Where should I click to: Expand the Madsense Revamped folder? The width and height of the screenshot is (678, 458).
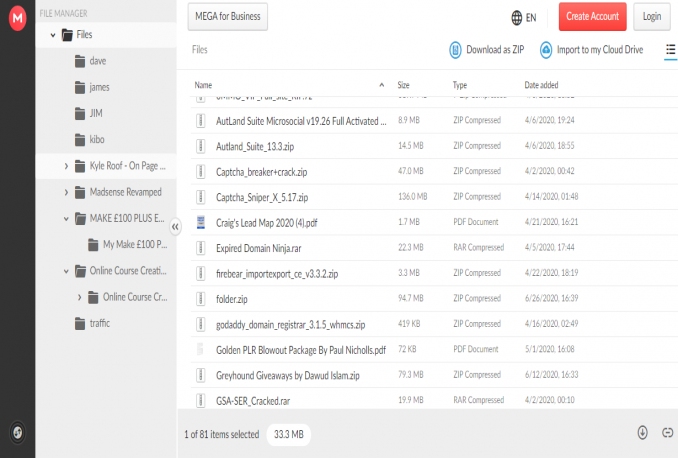66,191
